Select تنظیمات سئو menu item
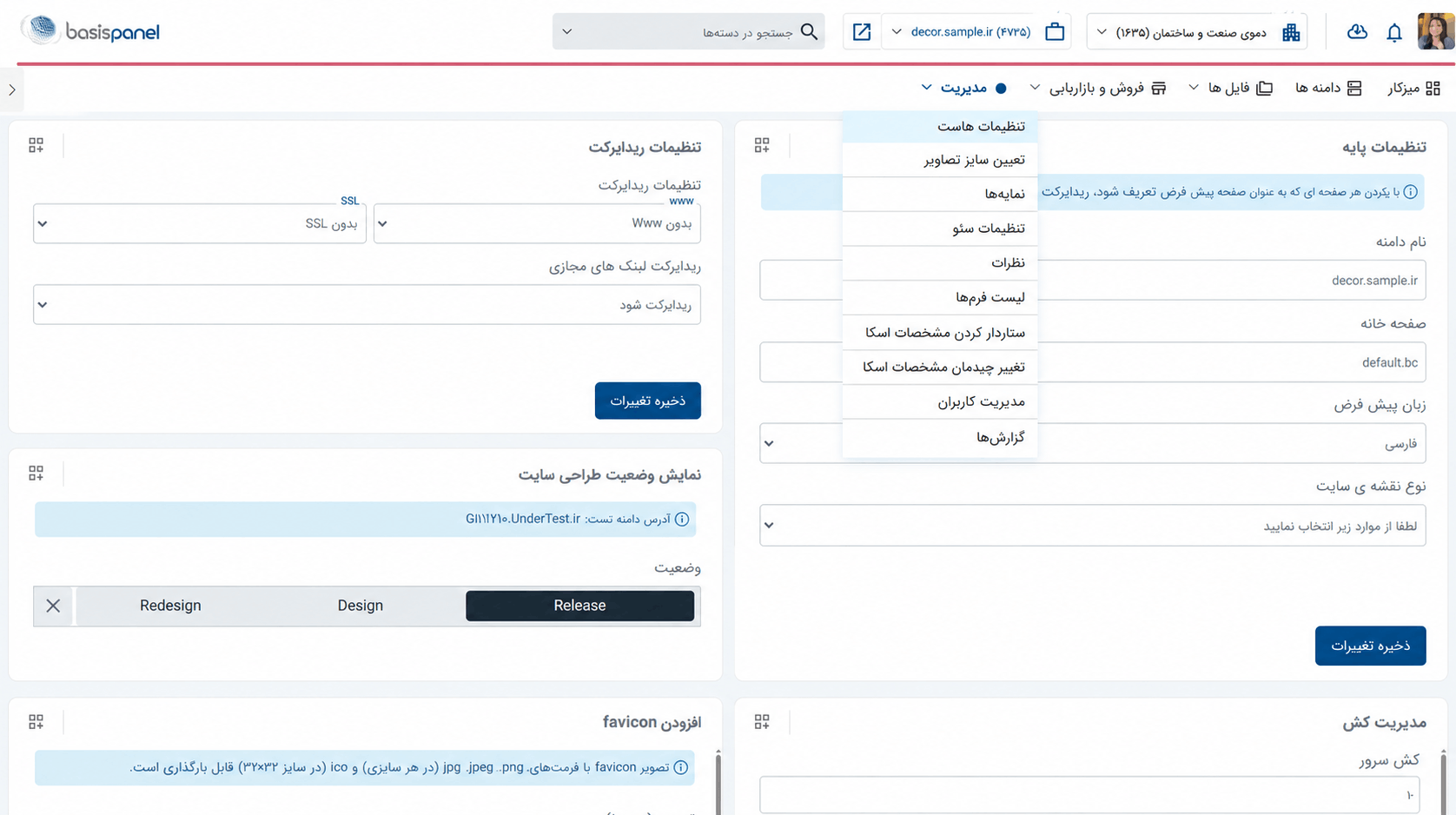 940,229
